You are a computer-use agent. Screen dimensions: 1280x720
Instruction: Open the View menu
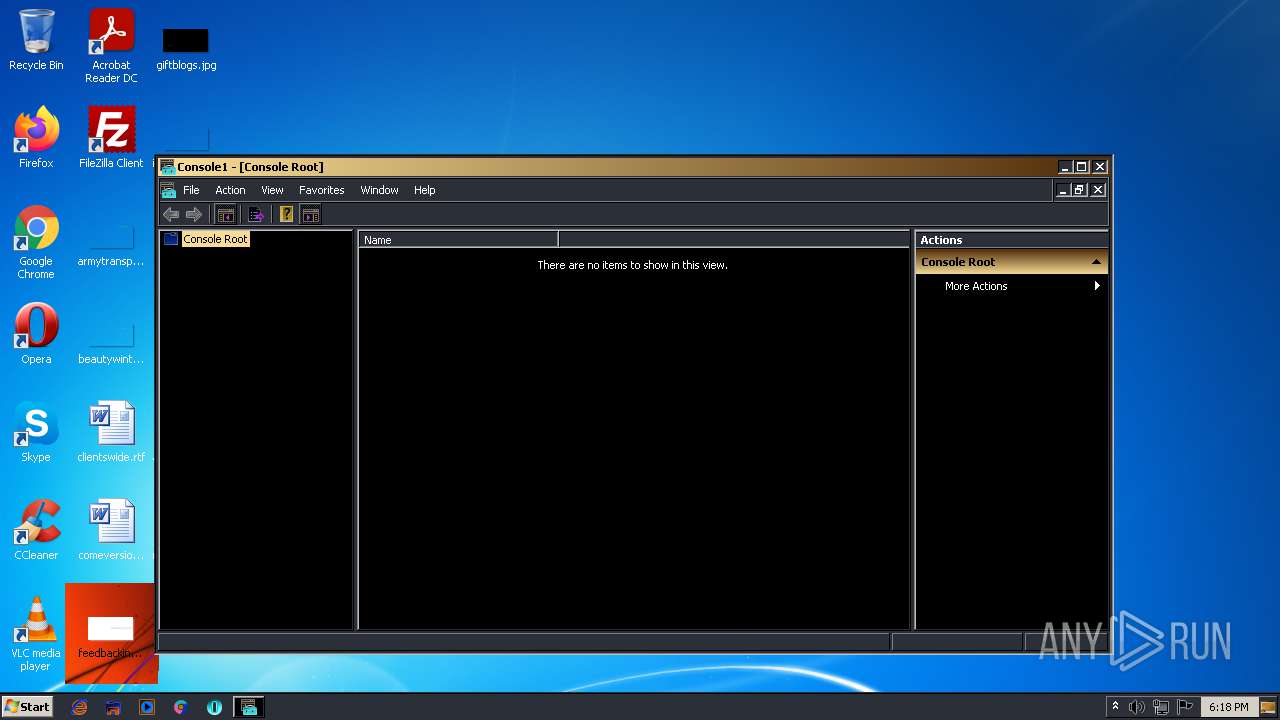[272, 190]
